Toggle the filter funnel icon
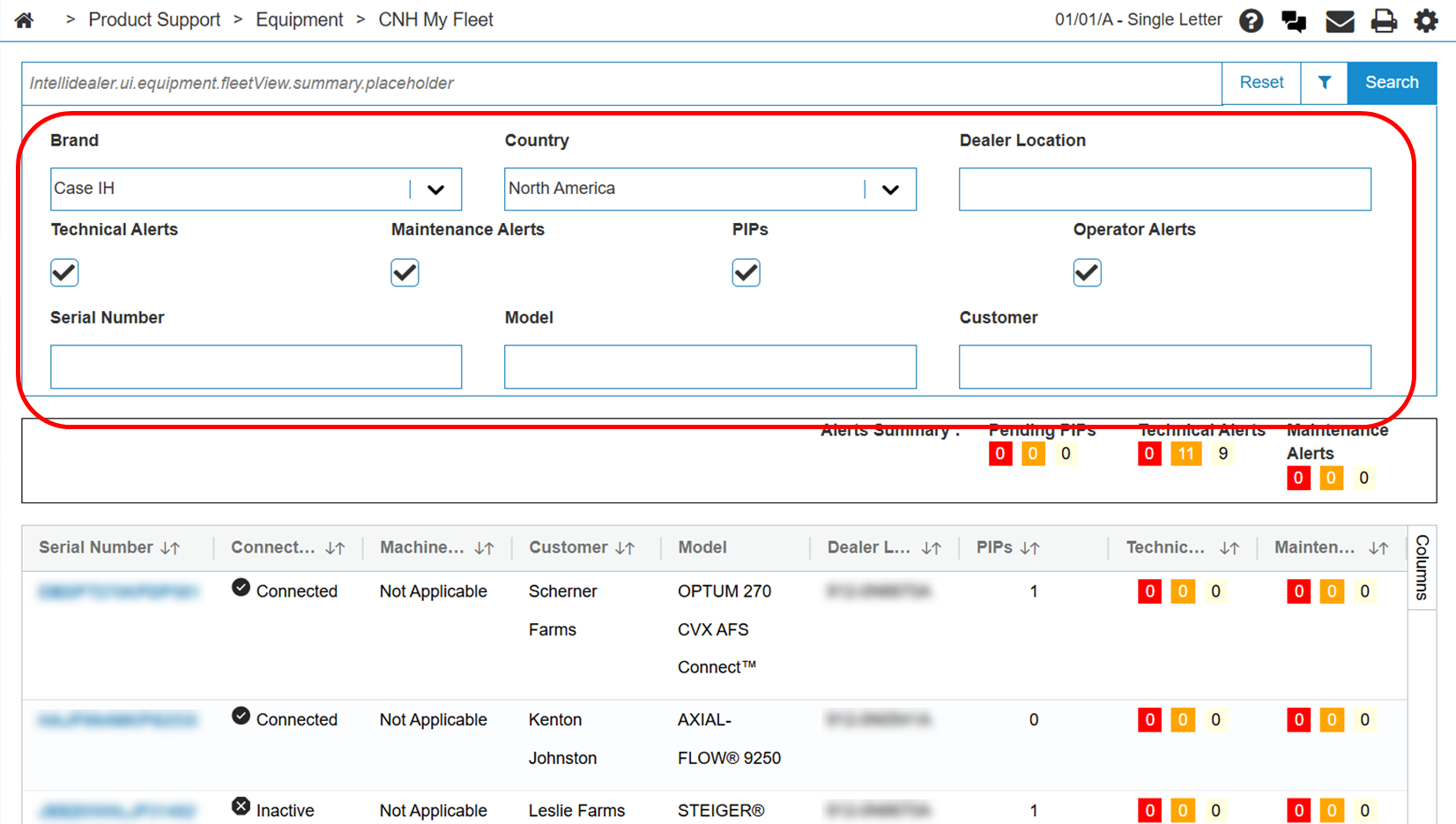Image resolution: width=1456 pixels, height=824 pixels. [1324, 83]
